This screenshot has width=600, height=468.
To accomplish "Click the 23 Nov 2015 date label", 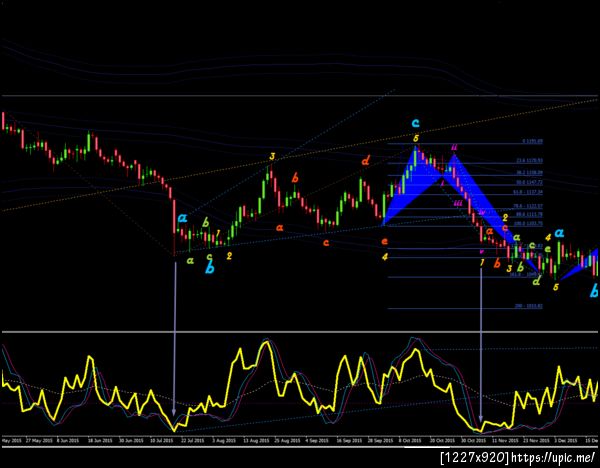I will tap(536, 440).
